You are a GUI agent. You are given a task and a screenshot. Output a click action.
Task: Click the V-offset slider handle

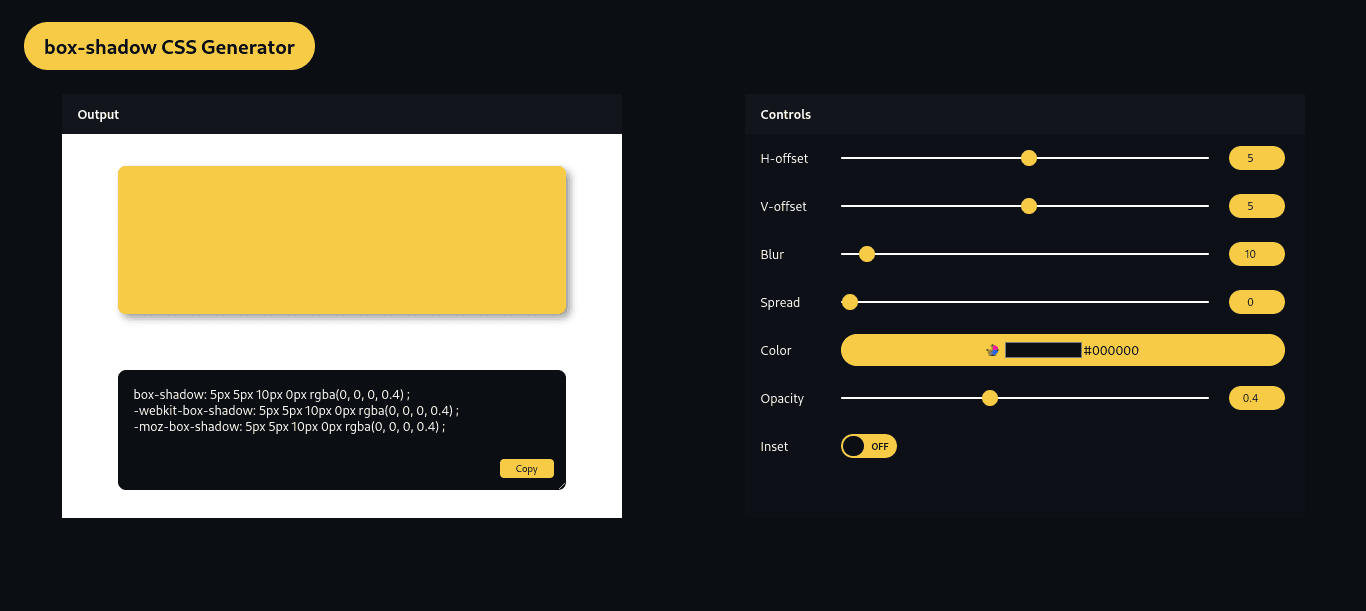click(x=1028, y=206)
